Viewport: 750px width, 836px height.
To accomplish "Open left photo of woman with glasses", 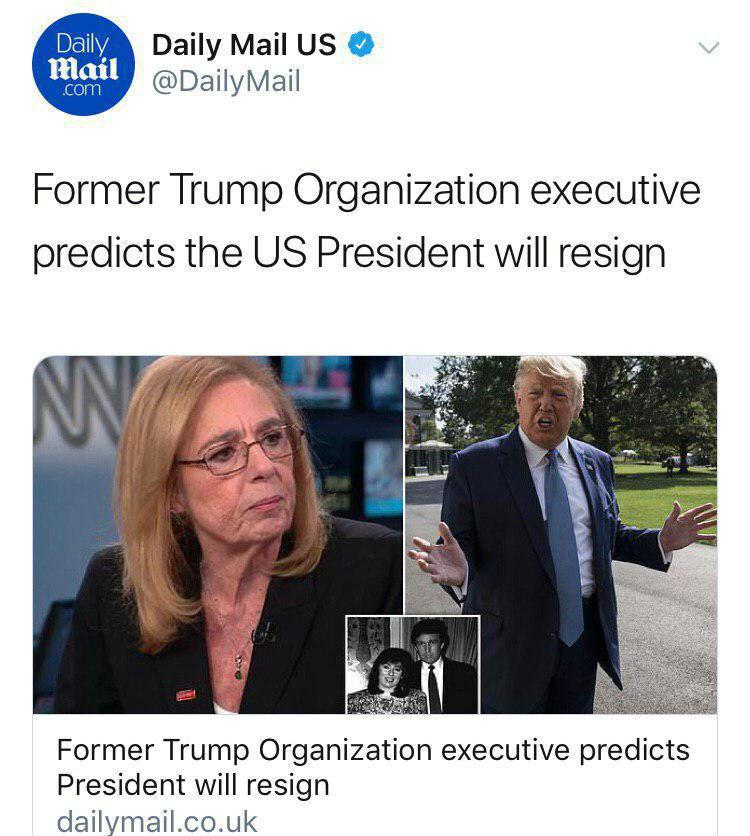I will [x=217, y=534].
